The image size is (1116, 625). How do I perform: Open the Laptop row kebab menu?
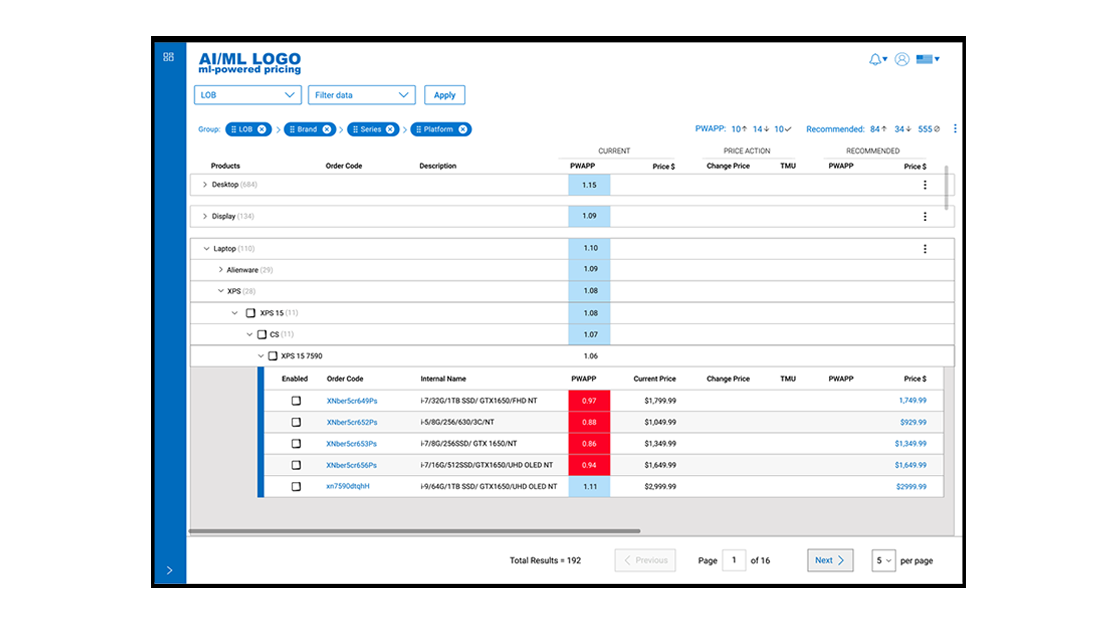925,249
